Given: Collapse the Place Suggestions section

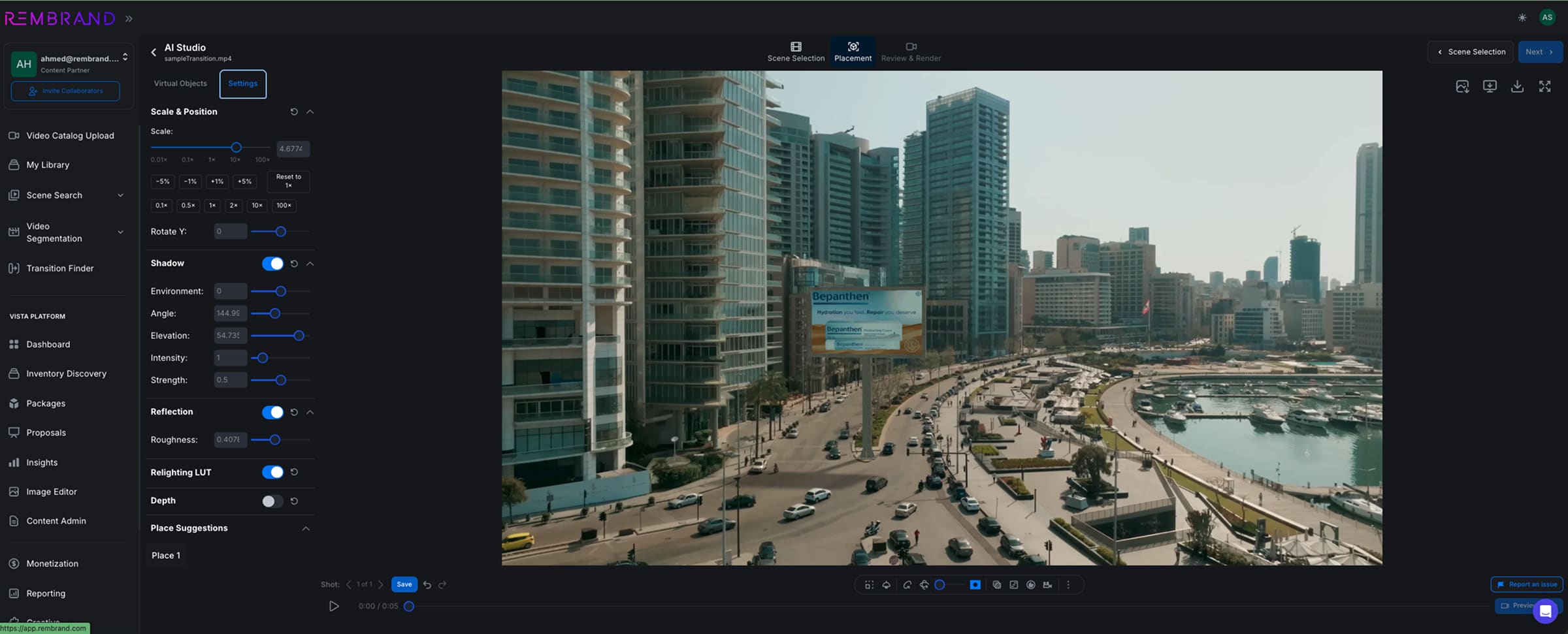Looking at the screenshot, I should pyautogui.click(x=306, y=528).
